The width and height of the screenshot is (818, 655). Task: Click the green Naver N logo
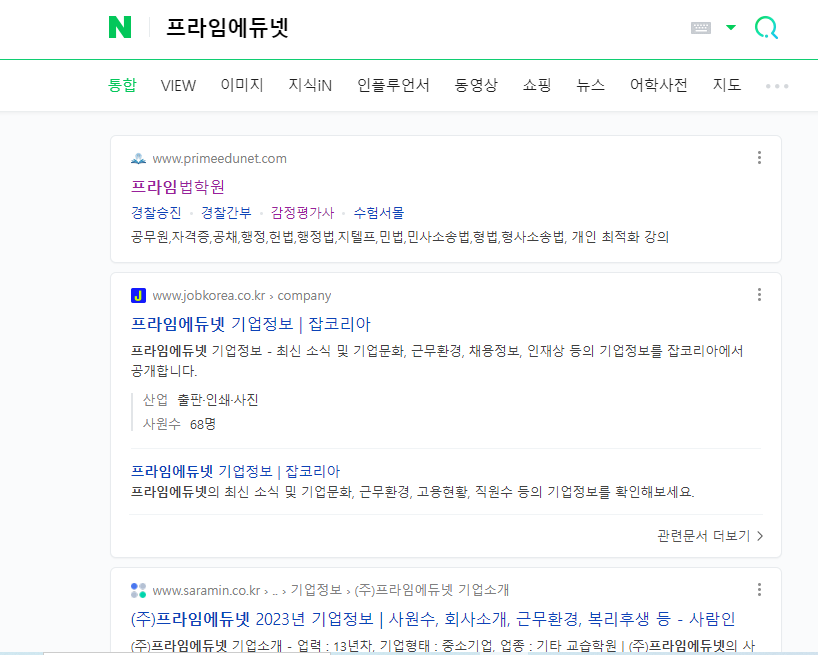(x=119, y=27)
